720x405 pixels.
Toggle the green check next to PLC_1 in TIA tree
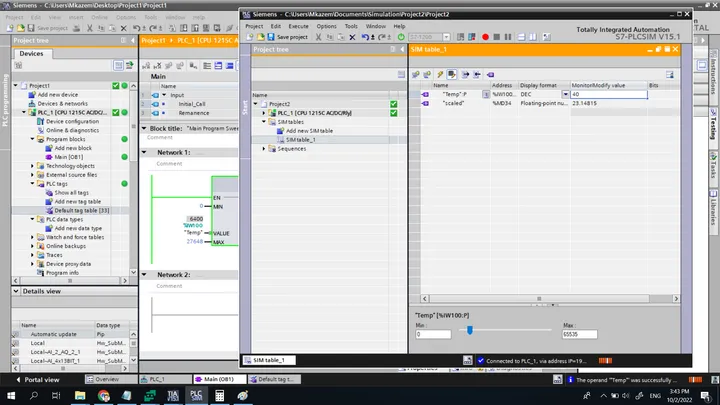click(116, 112)
